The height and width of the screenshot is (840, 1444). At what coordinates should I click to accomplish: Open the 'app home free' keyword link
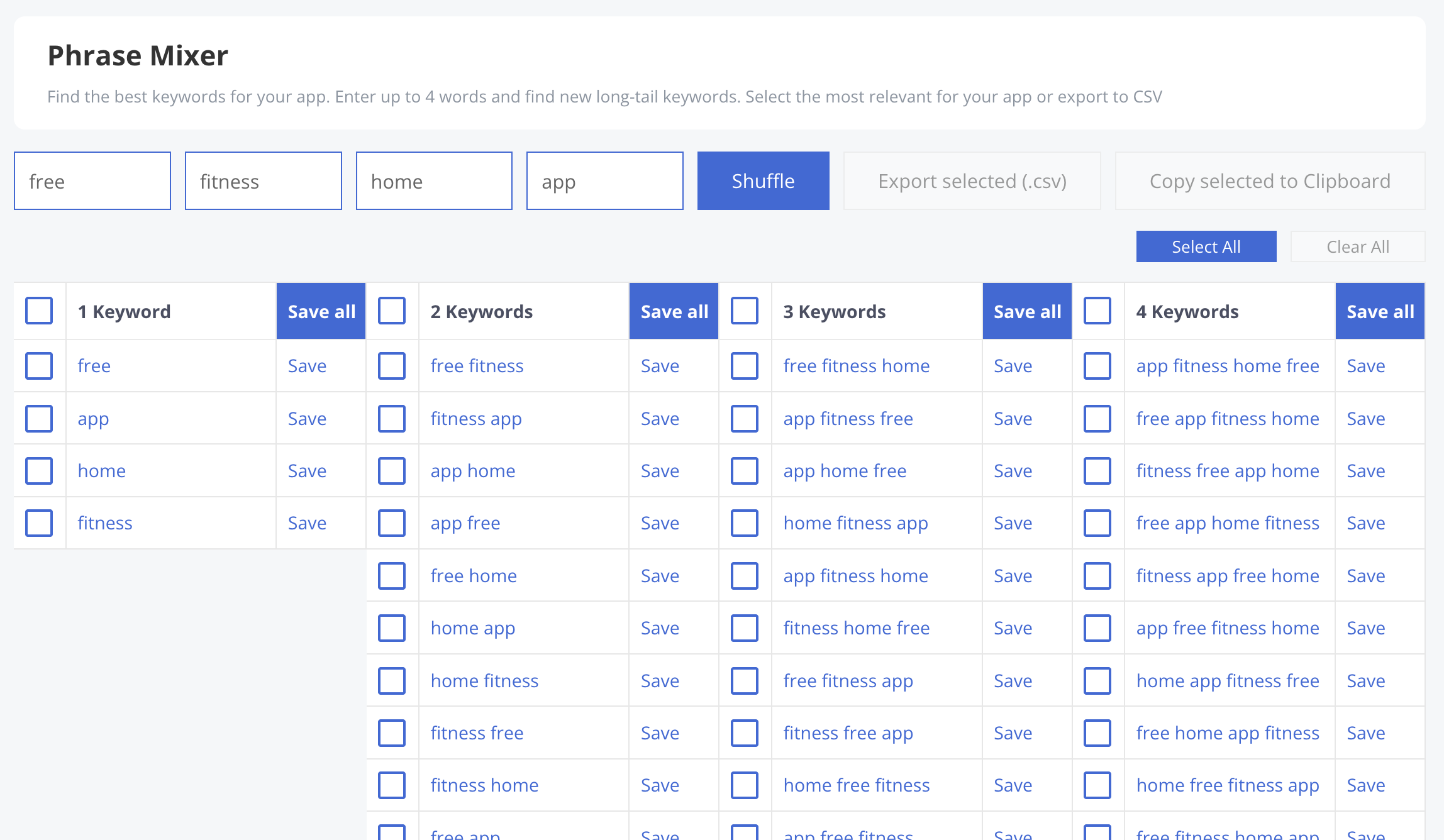pyautogui.click(x=845, y=471)
